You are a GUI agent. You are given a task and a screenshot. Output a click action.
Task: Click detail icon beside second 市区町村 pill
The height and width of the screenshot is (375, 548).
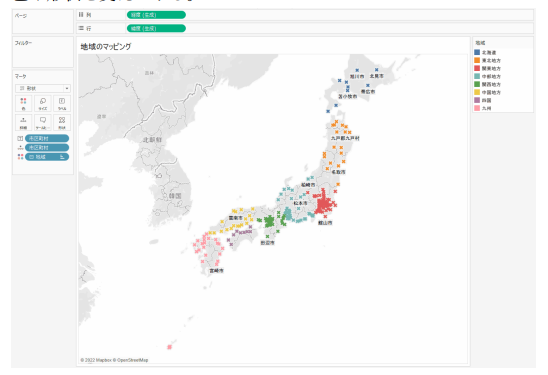[x=20, y=147]
